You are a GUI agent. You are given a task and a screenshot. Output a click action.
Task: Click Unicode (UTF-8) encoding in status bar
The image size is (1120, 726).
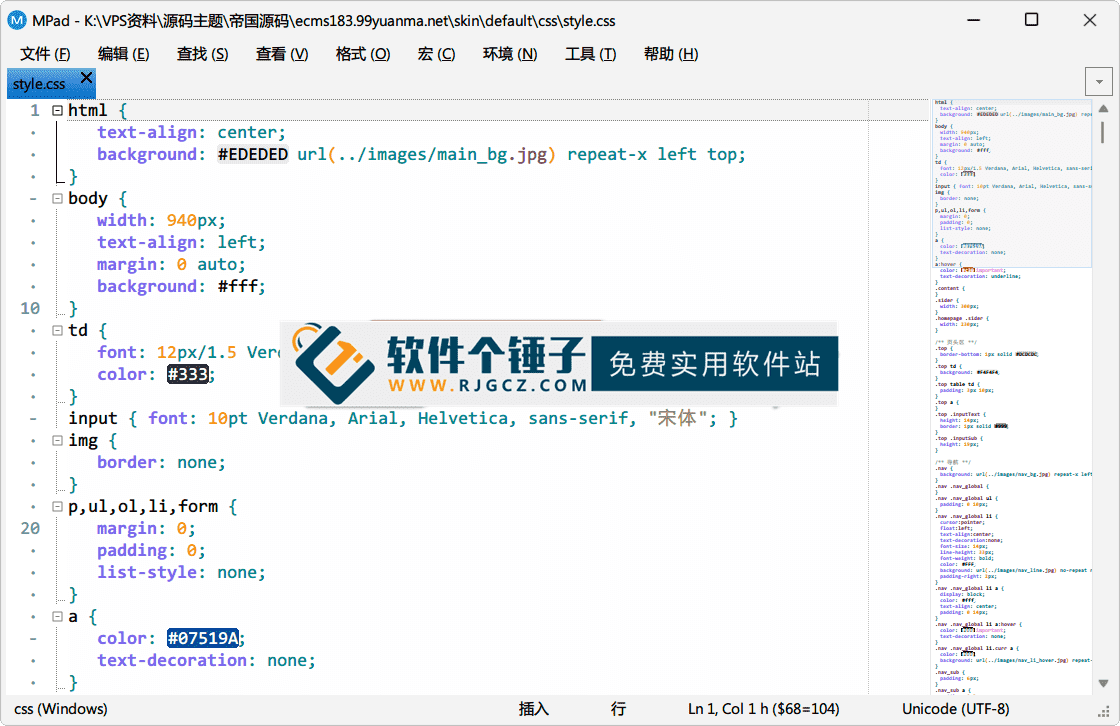[x=955, y=709]
